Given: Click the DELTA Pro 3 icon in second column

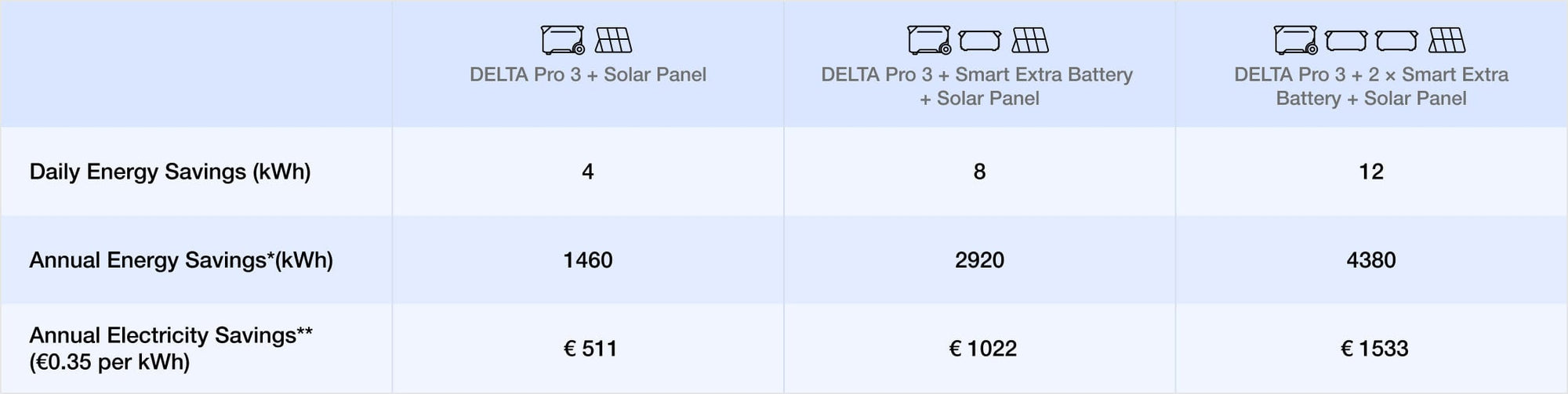Looking at the screenshot, I should click(930, 40).
